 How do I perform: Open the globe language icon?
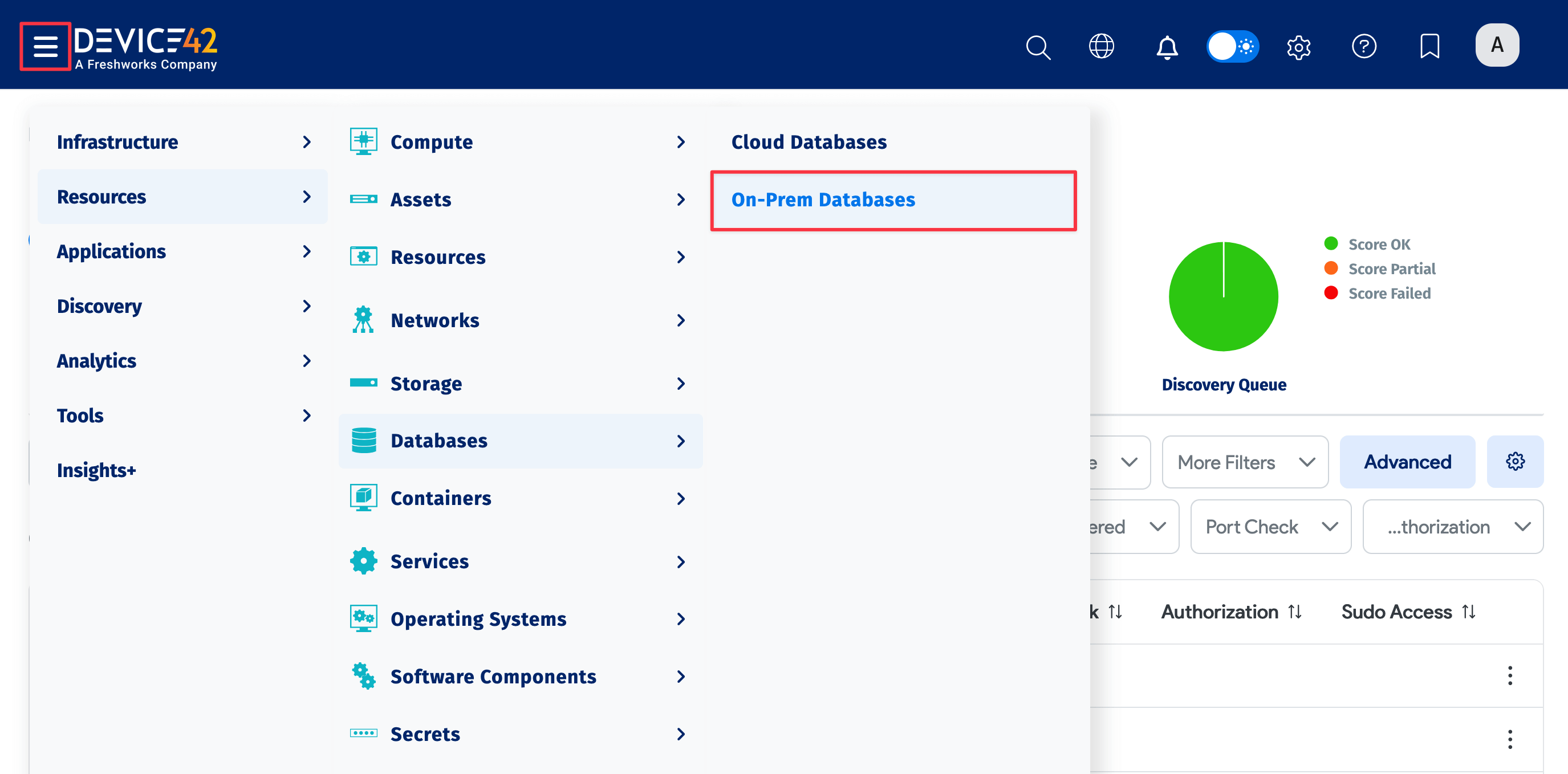pos(1102,46)
